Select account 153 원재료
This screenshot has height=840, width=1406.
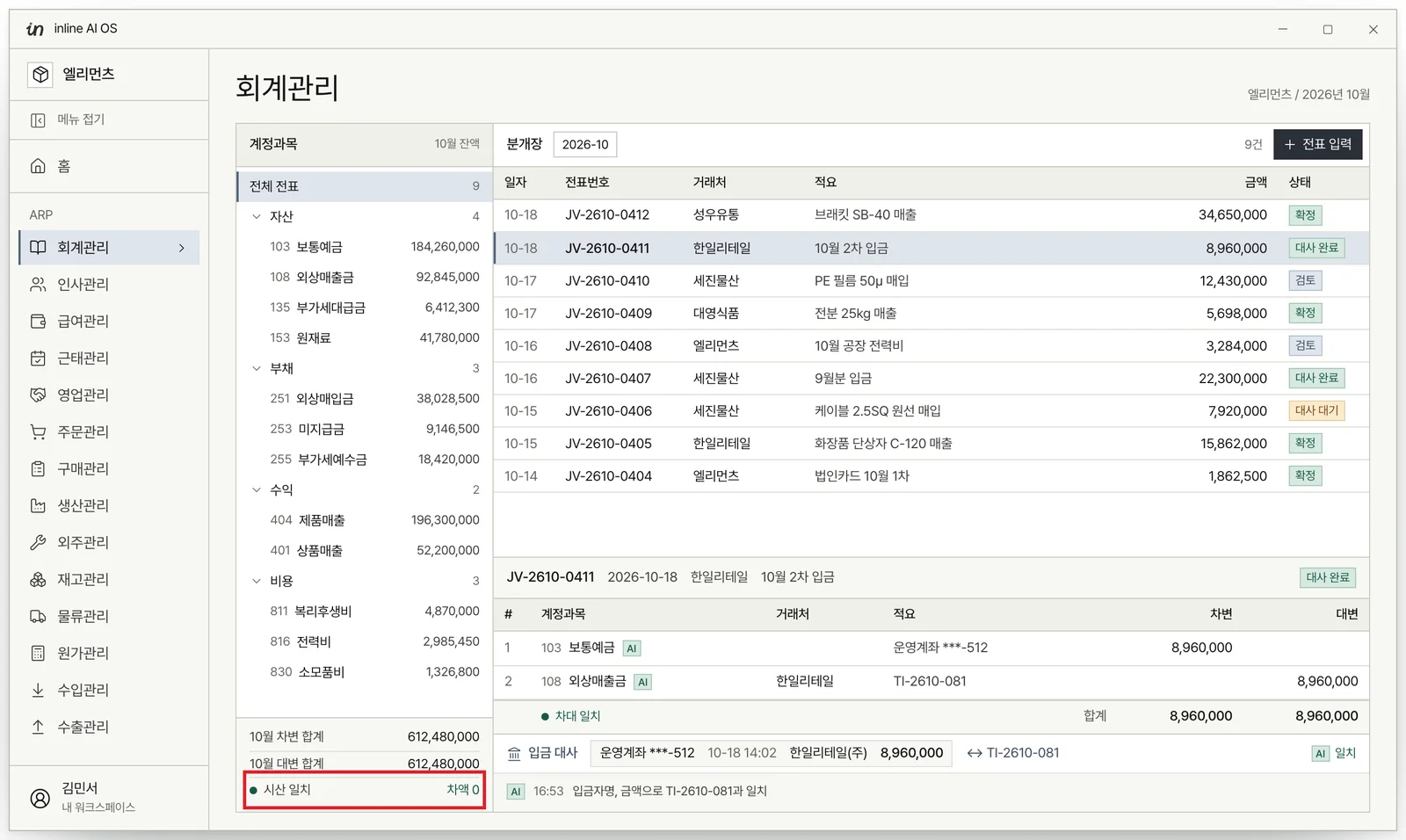(364, 337)
